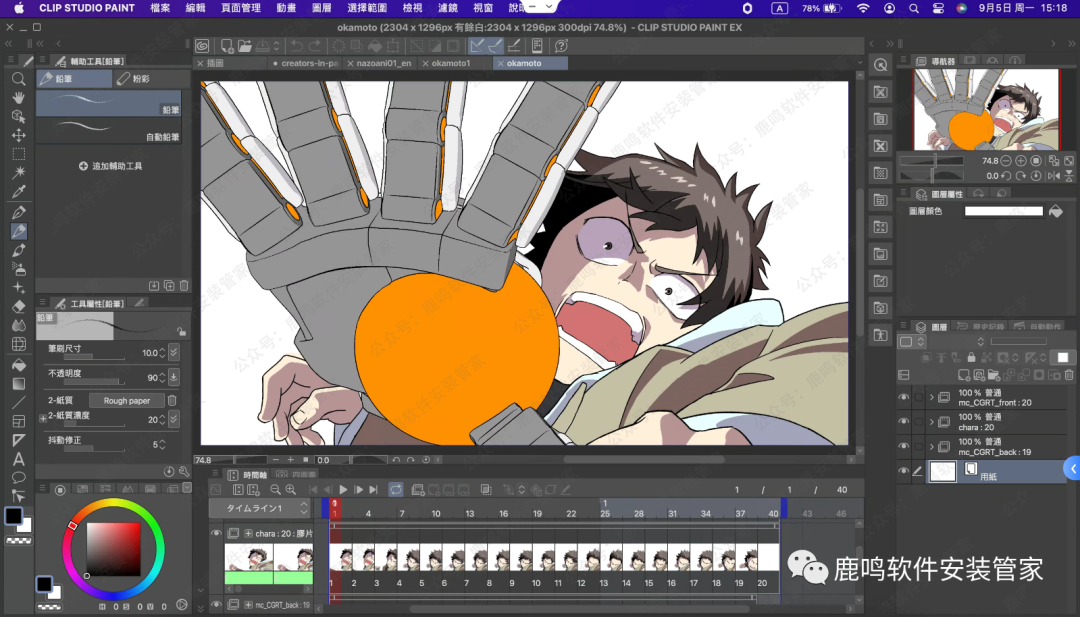
Task: Toggle visibility of the 用紙 paper layer
Action: click(x=904, y=472)
